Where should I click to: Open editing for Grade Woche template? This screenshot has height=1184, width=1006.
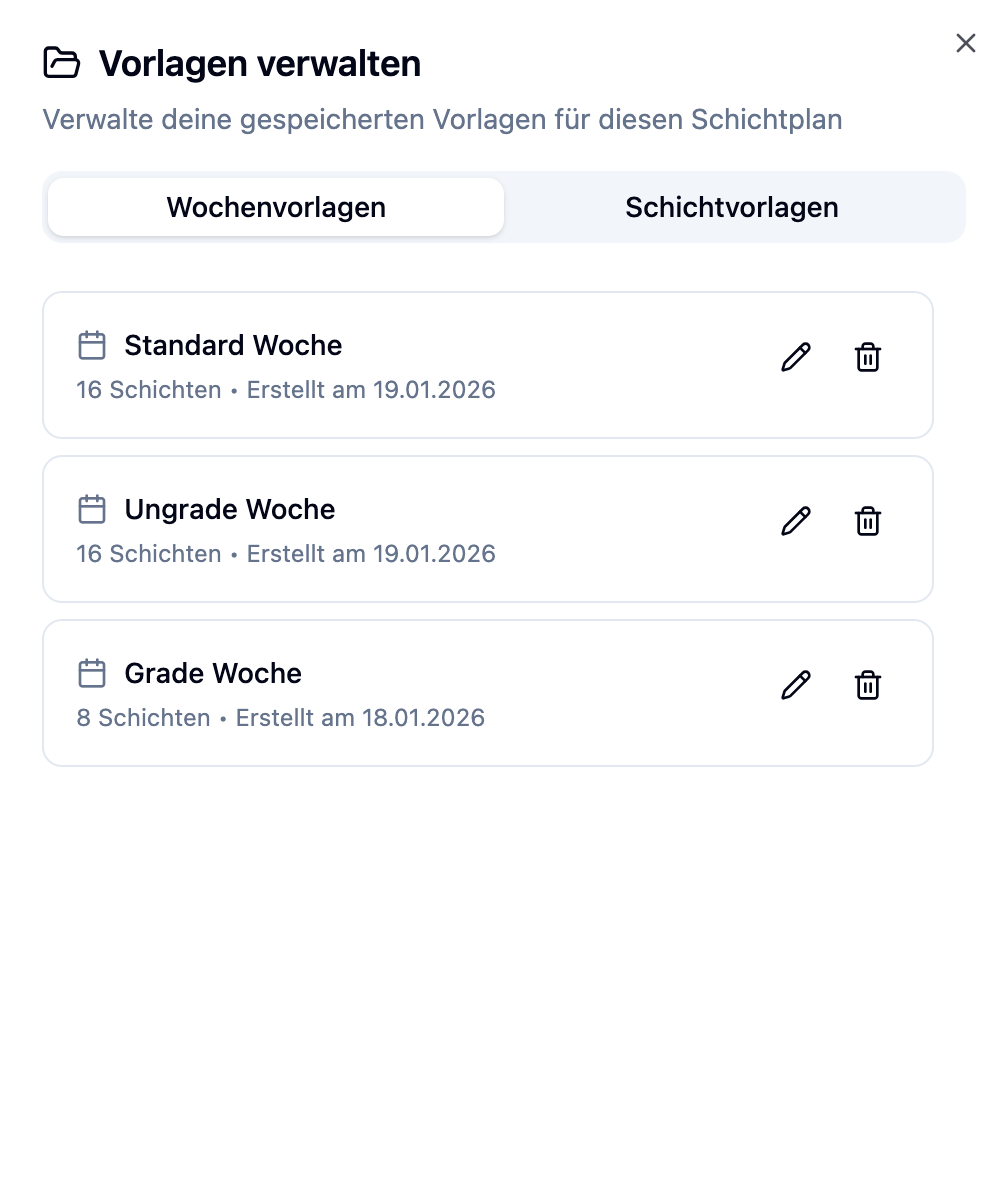click(x=796, y=685)
